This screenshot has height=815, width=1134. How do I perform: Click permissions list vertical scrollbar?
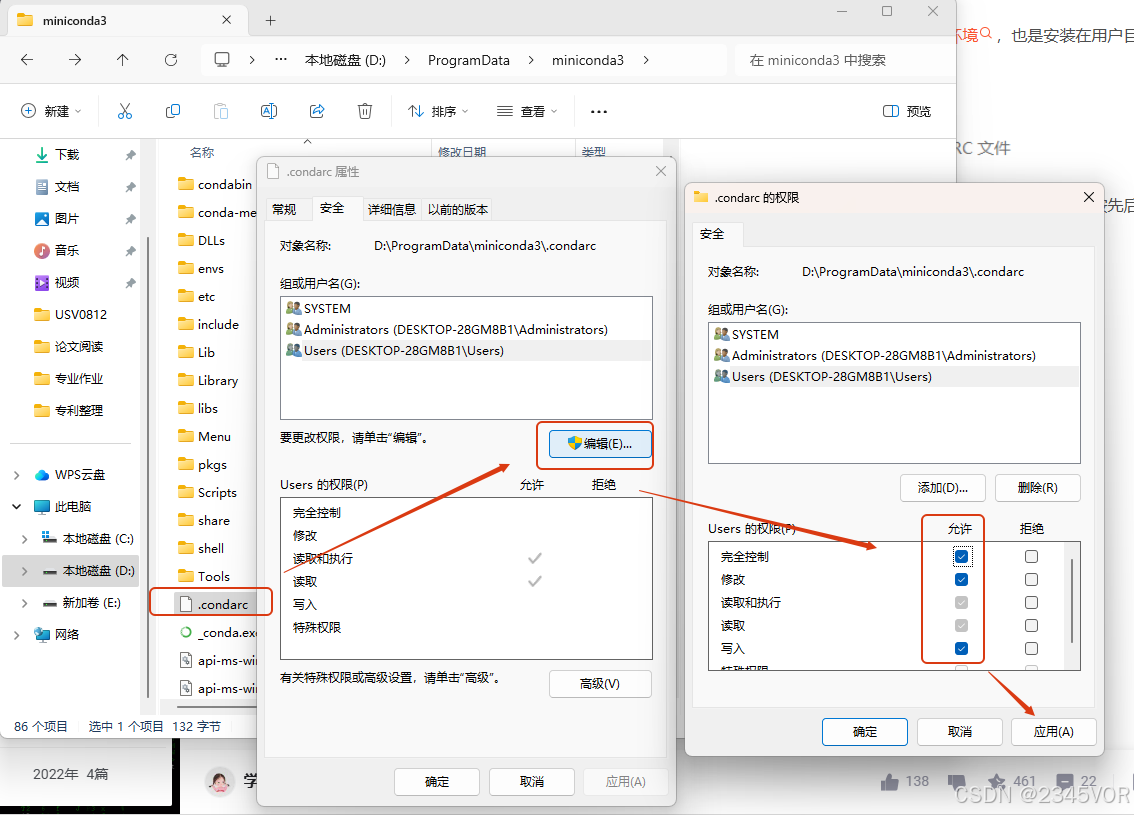pos(1072,602)
